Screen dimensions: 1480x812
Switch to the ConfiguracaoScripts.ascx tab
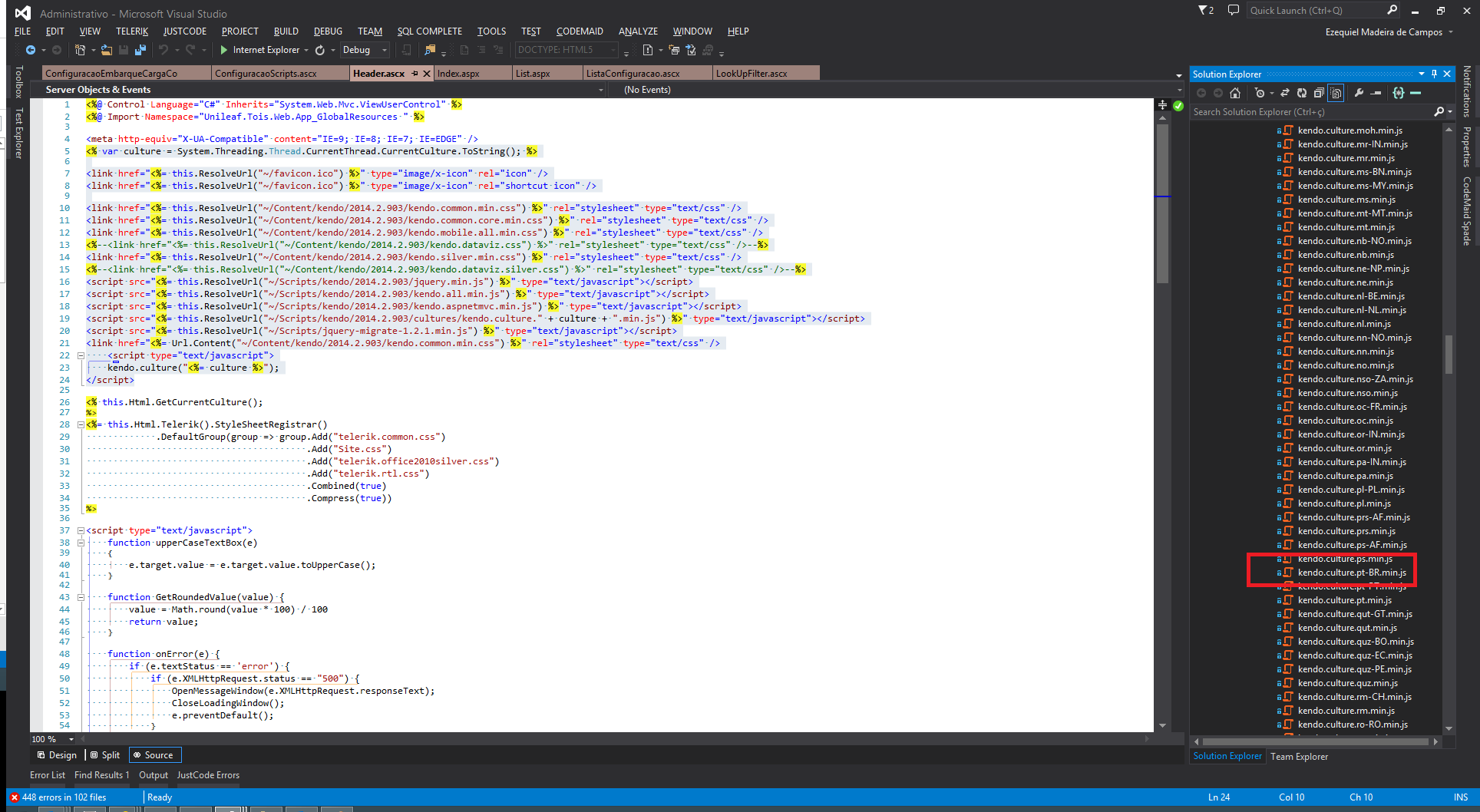[x=280, y=74]
